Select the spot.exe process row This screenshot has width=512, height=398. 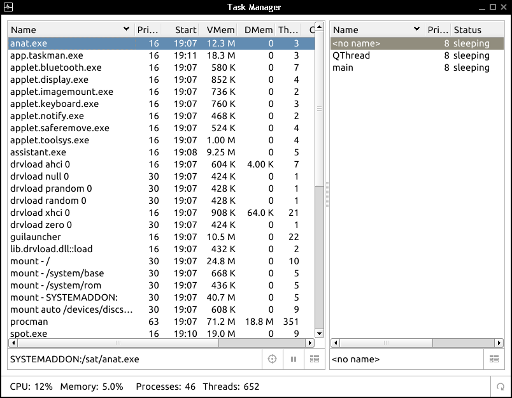[161, 333]
